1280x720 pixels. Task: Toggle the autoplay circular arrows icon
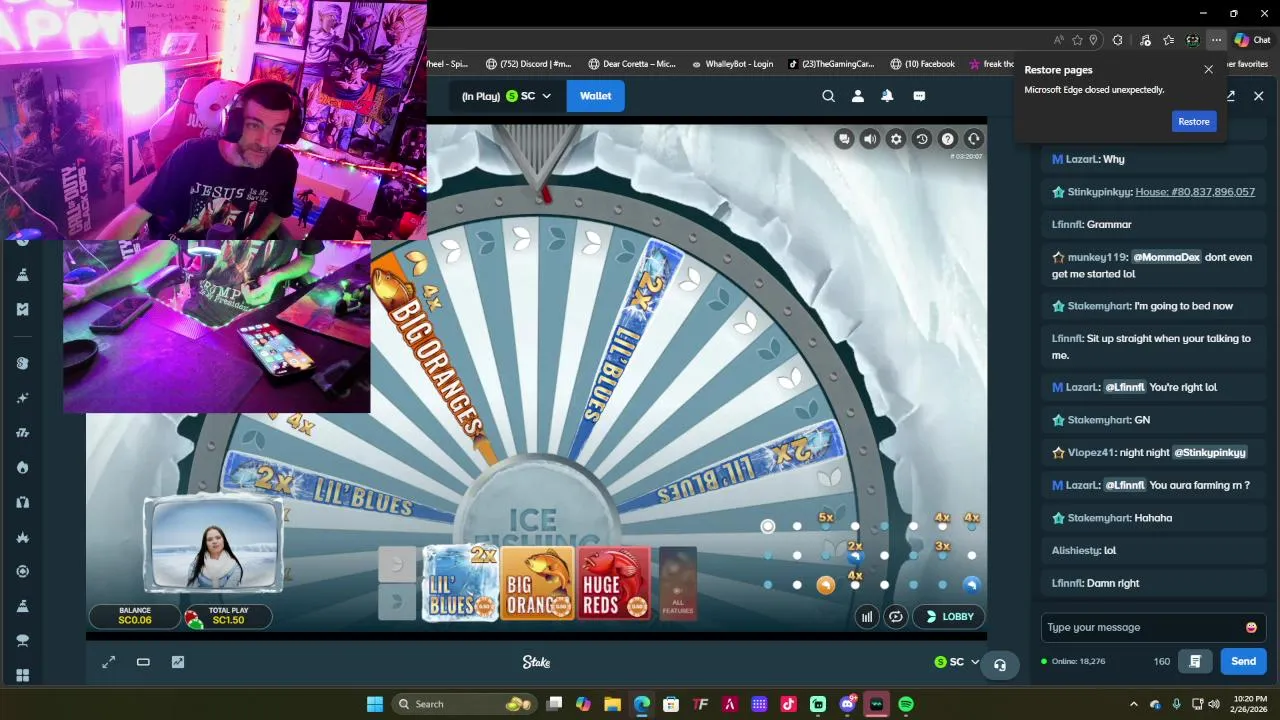(896, 617)
